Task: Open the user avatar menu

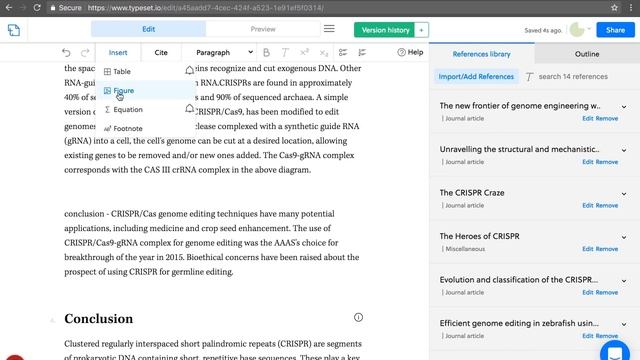Action: pos(580,29)
